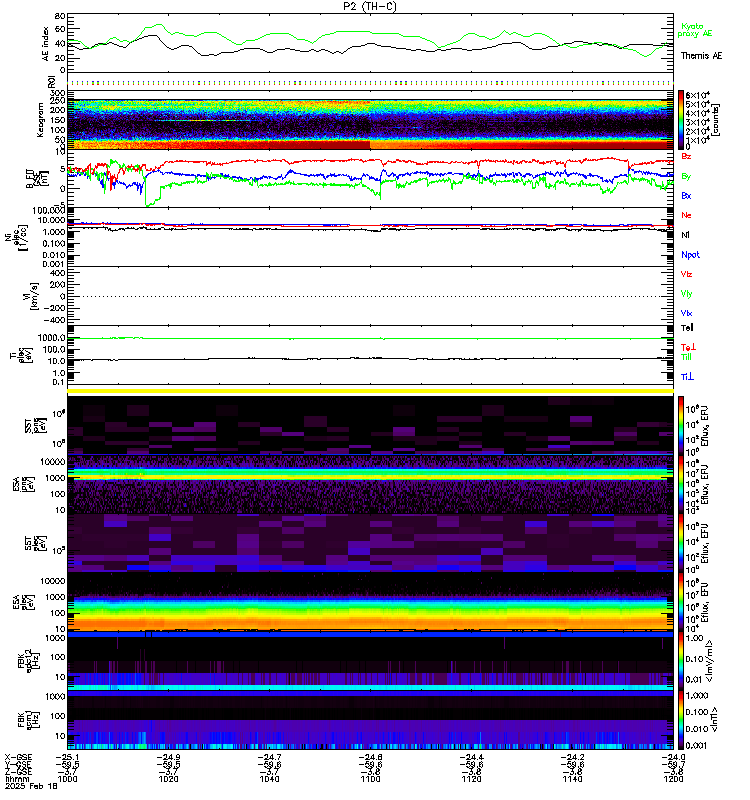
Task: Click the X-GSE value -24.4
Action: 471,757
